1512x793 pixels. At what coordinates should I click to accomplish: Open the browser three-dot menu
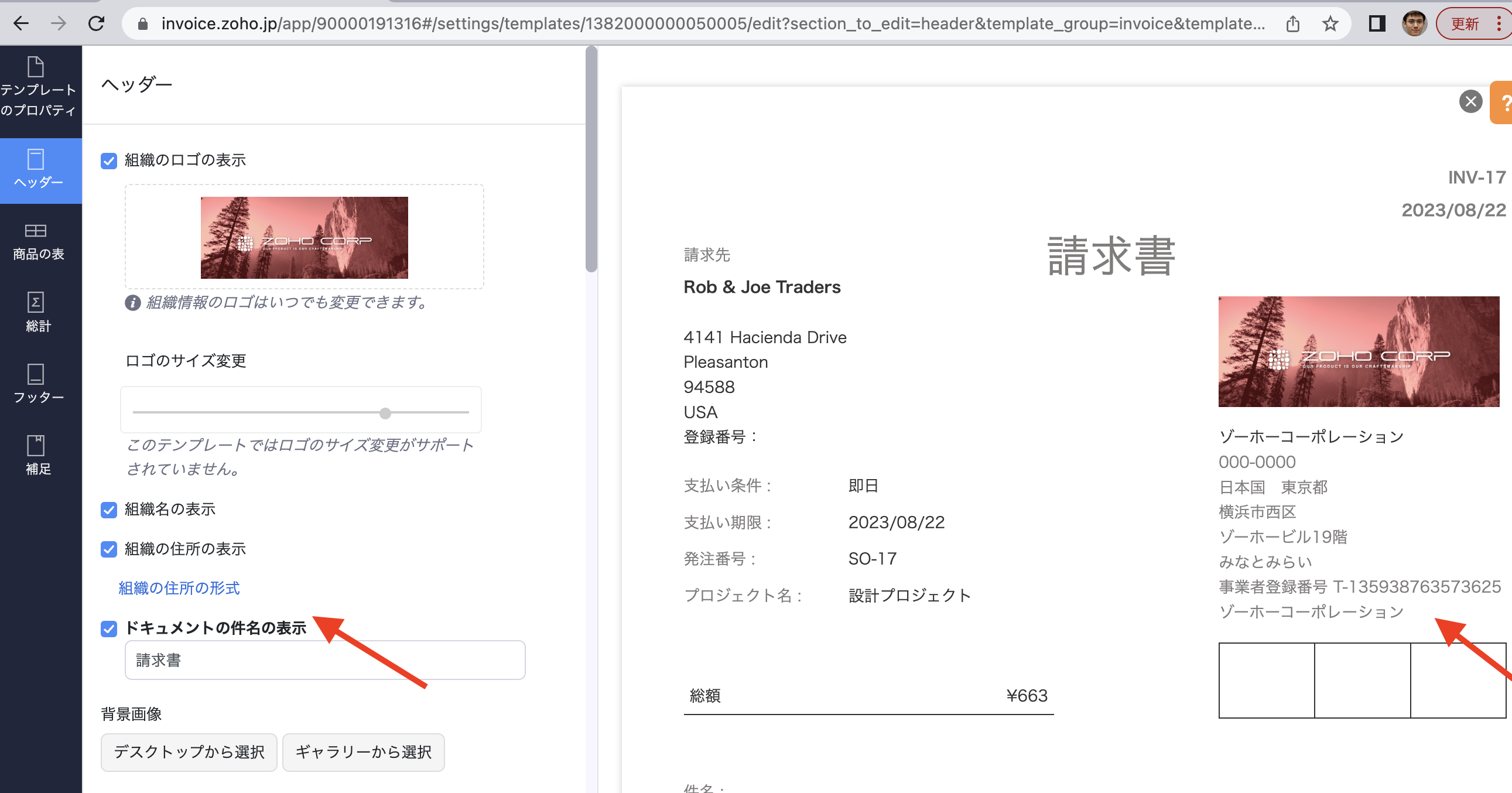point(1499,23)
